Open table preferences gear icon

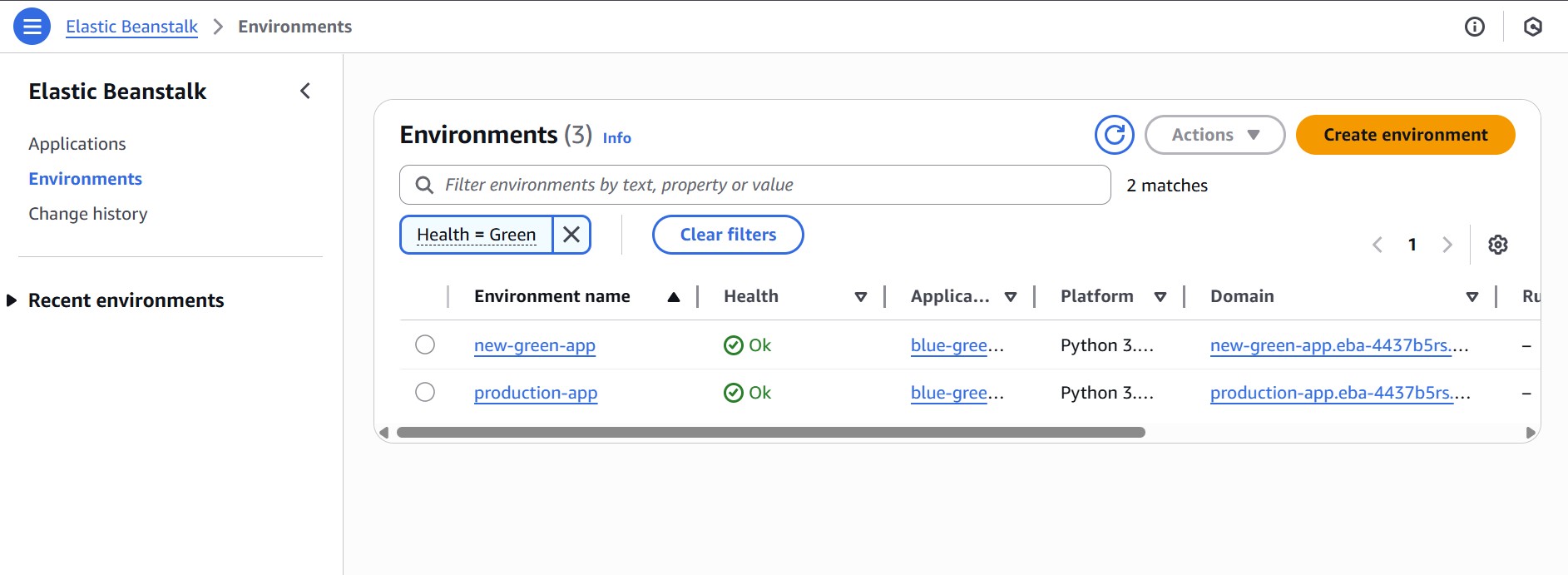tap(1497, 245)
